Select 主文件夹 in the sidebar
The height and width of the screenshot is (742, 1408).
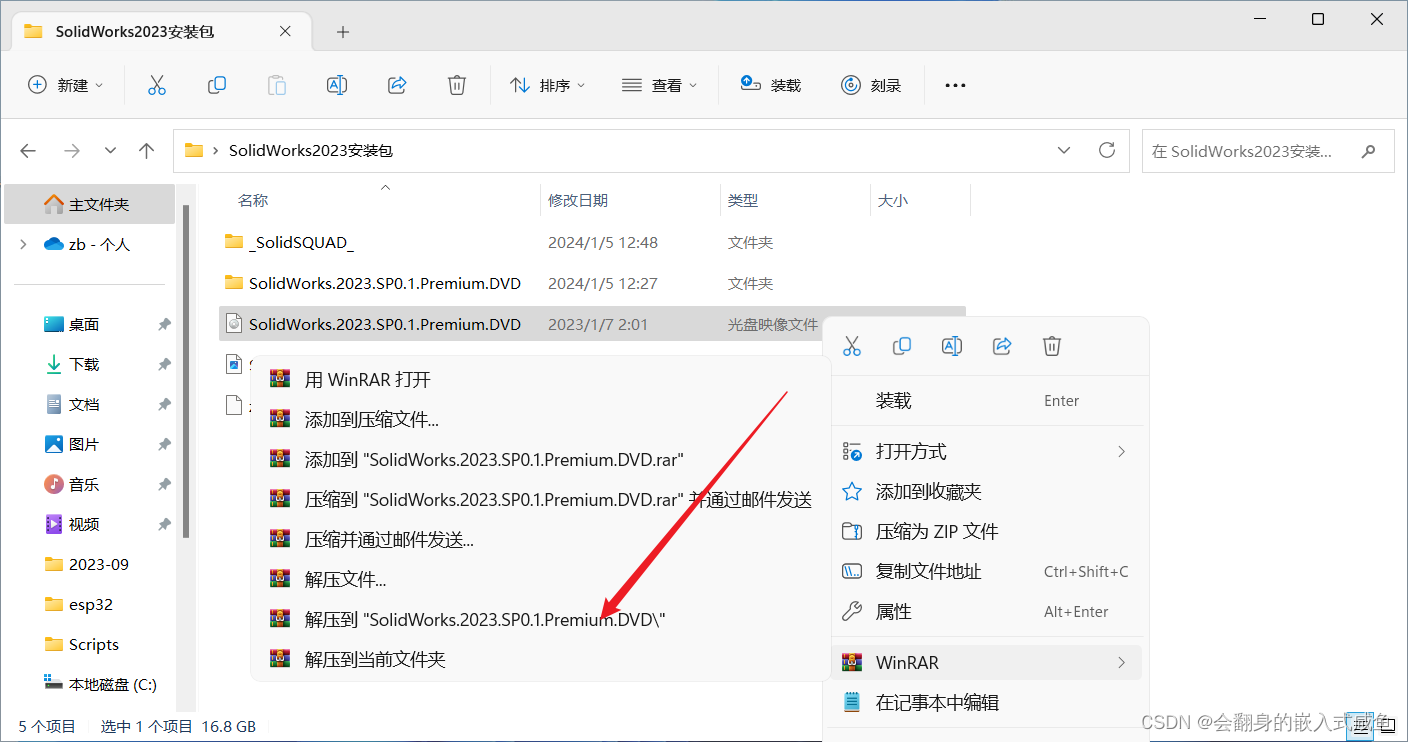(91, 204)
